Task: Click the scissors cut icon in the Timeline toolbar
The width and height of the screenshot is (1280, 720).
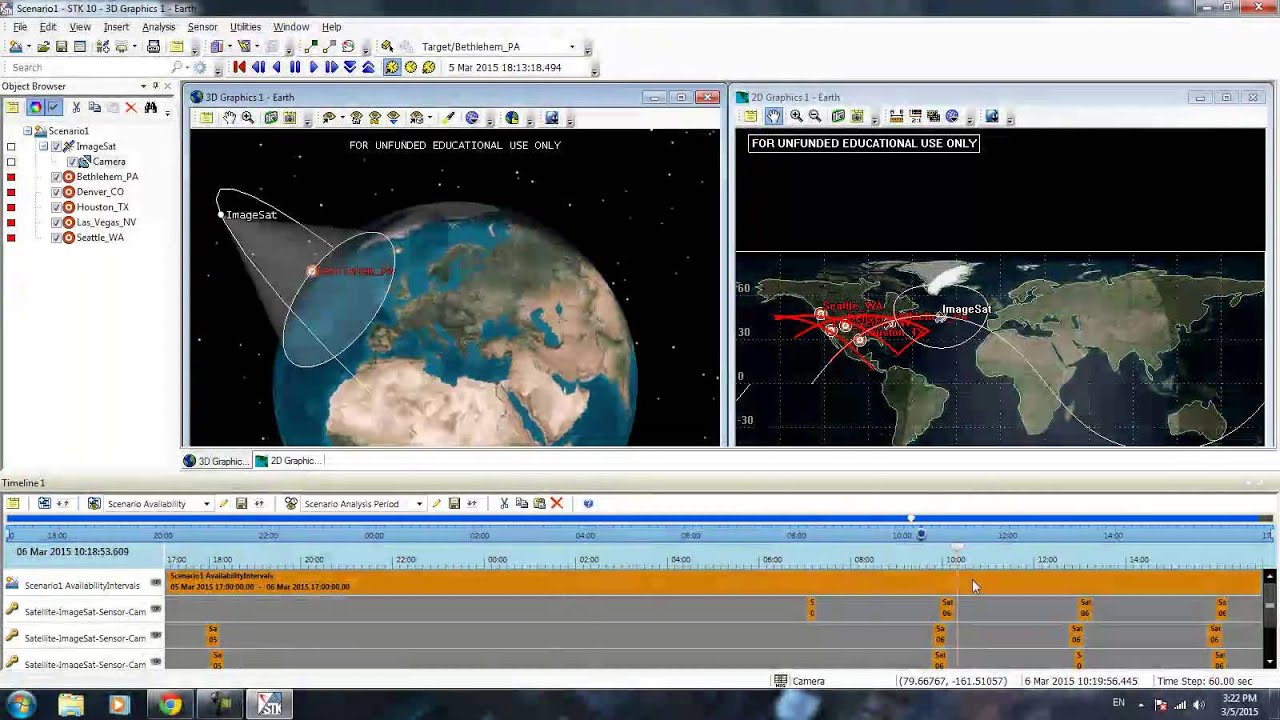Action: 504,503
